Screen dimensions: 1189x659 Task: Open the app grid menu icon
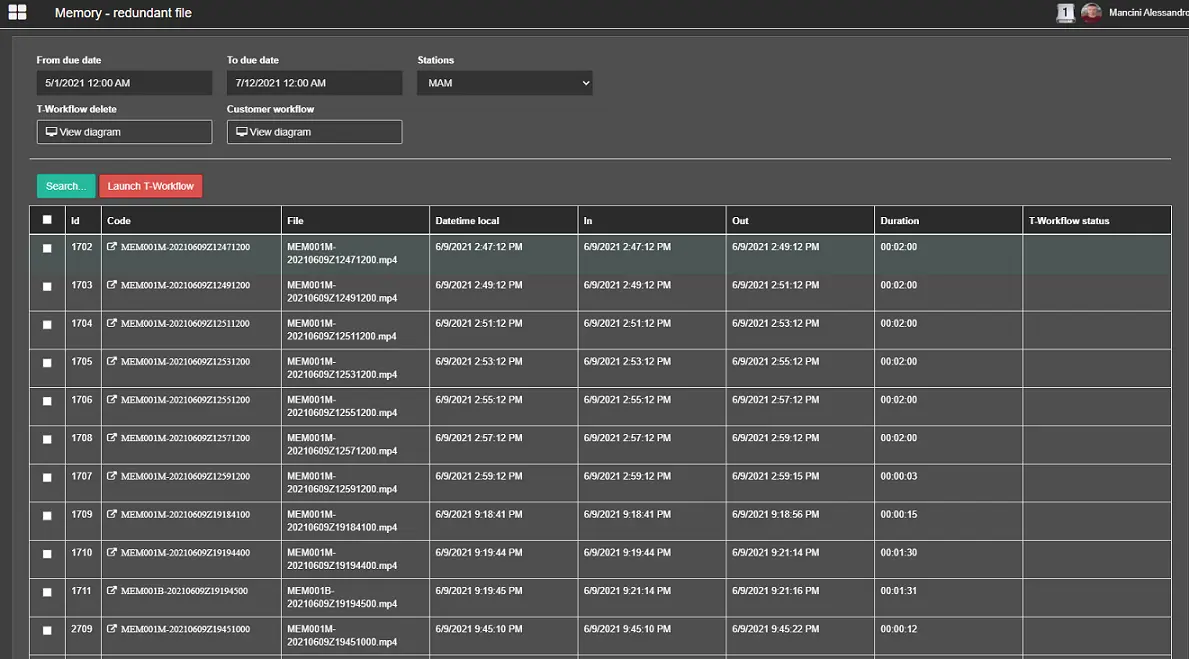(17, 13)
